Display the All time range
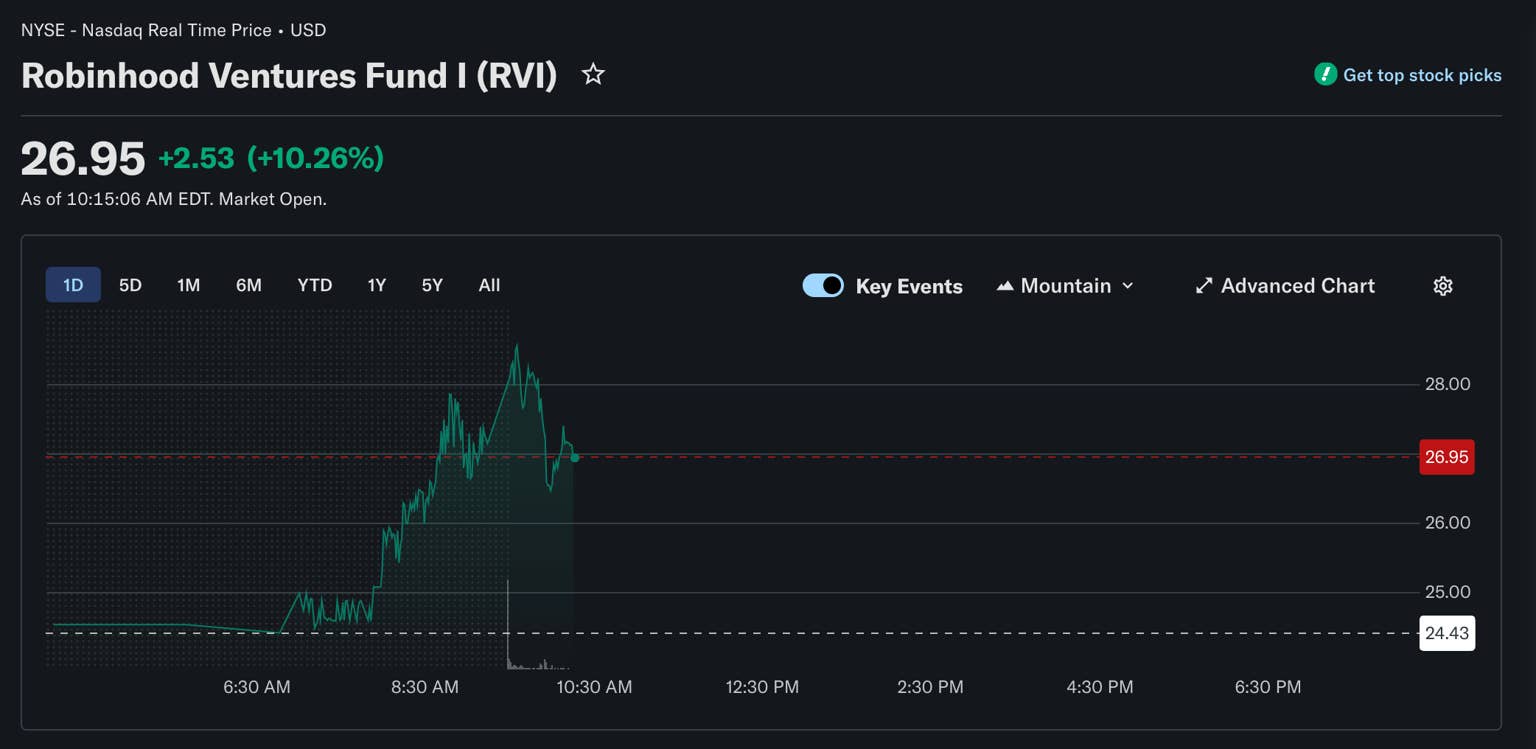 click(x=489, y=285)
